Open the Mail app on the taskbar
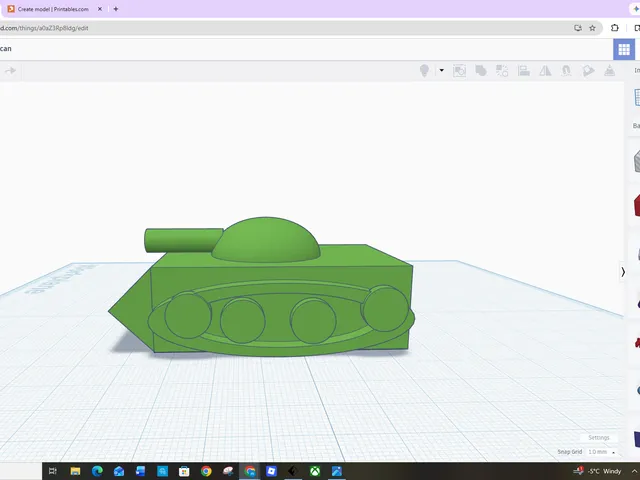640x480 pixels. (119, 471)
